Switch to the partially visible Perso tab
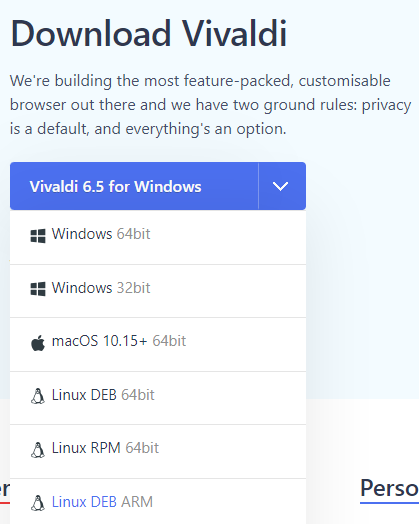Image resolution: width=419 pixels, height=524 pixels. point(389,489)
